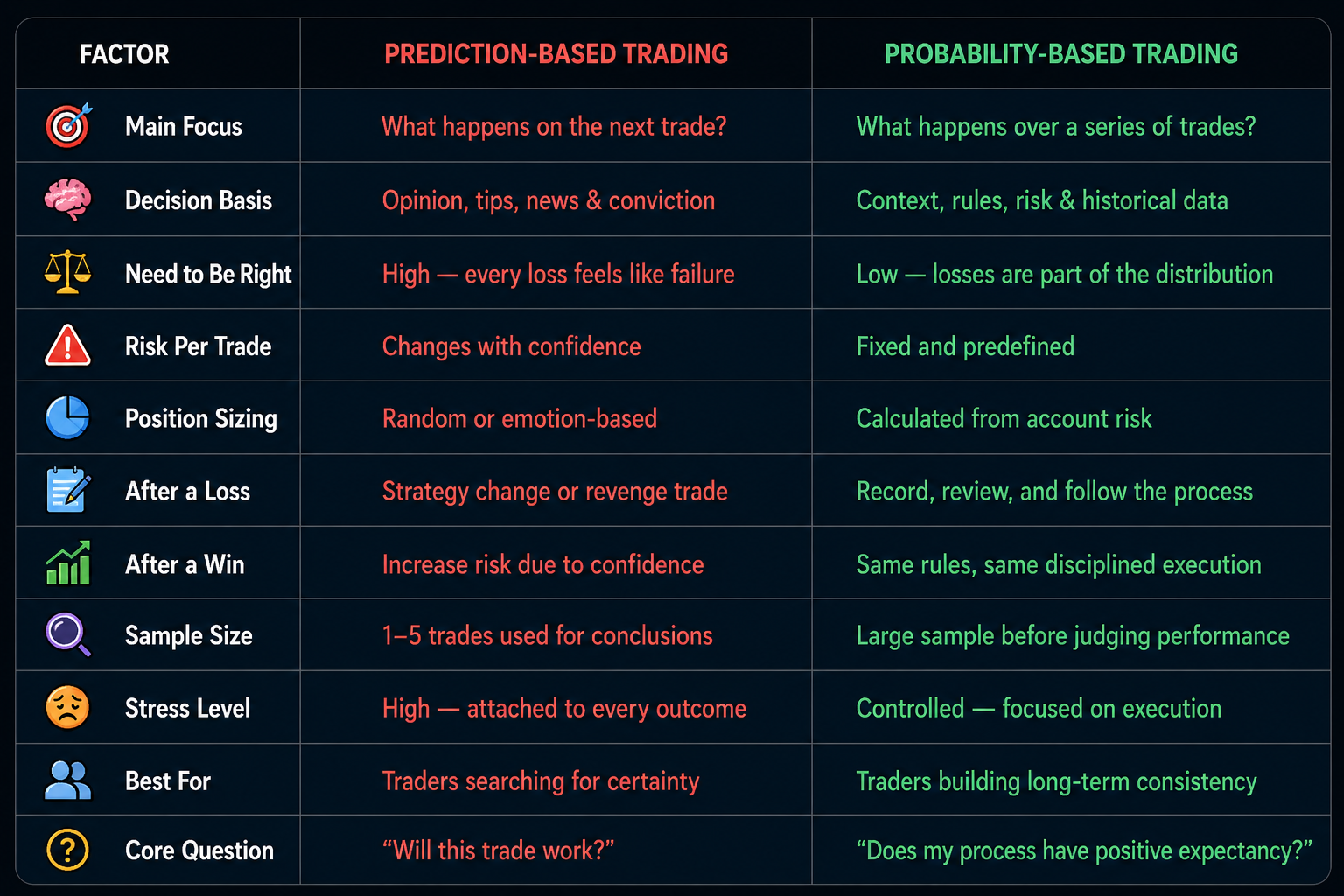Click the green rising bar chart icon
The width and height of the screenshot is (1344, 896).
pos(67,563)
